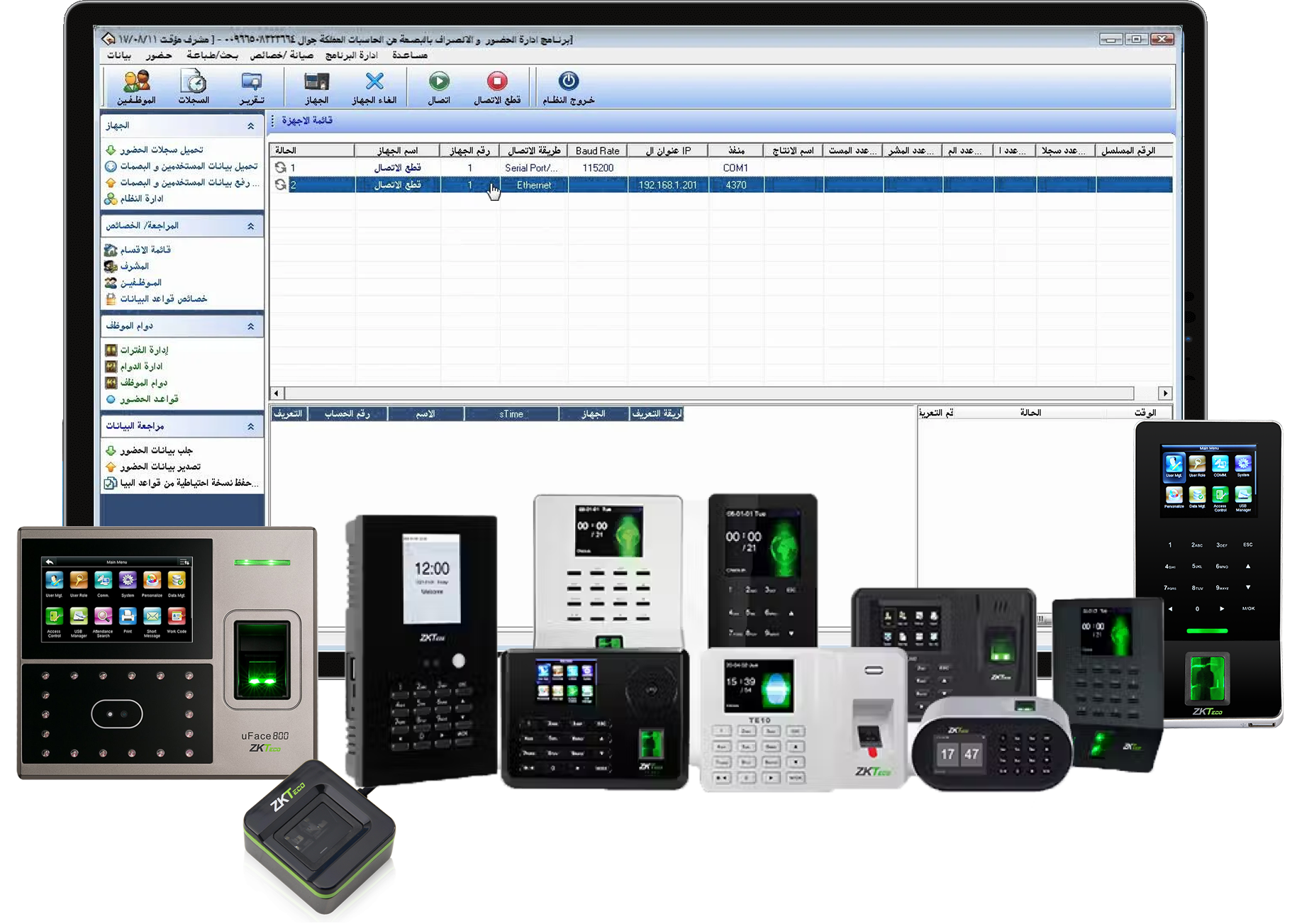The image size is (1297, 924).
Task: Click the تصدير بيانات الحضور link
Action: click(x=160, y=467)
